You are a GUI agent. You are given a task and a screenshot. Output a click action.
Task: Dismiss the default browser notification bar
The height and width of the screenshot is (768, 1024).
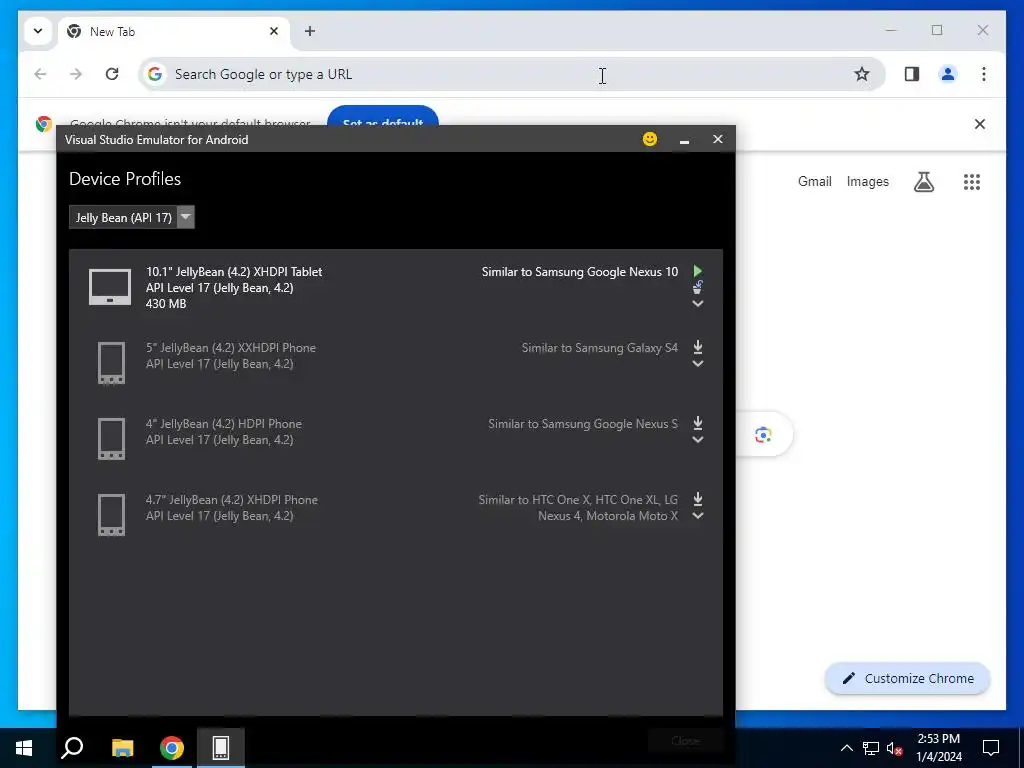click(x=980, y=124)
